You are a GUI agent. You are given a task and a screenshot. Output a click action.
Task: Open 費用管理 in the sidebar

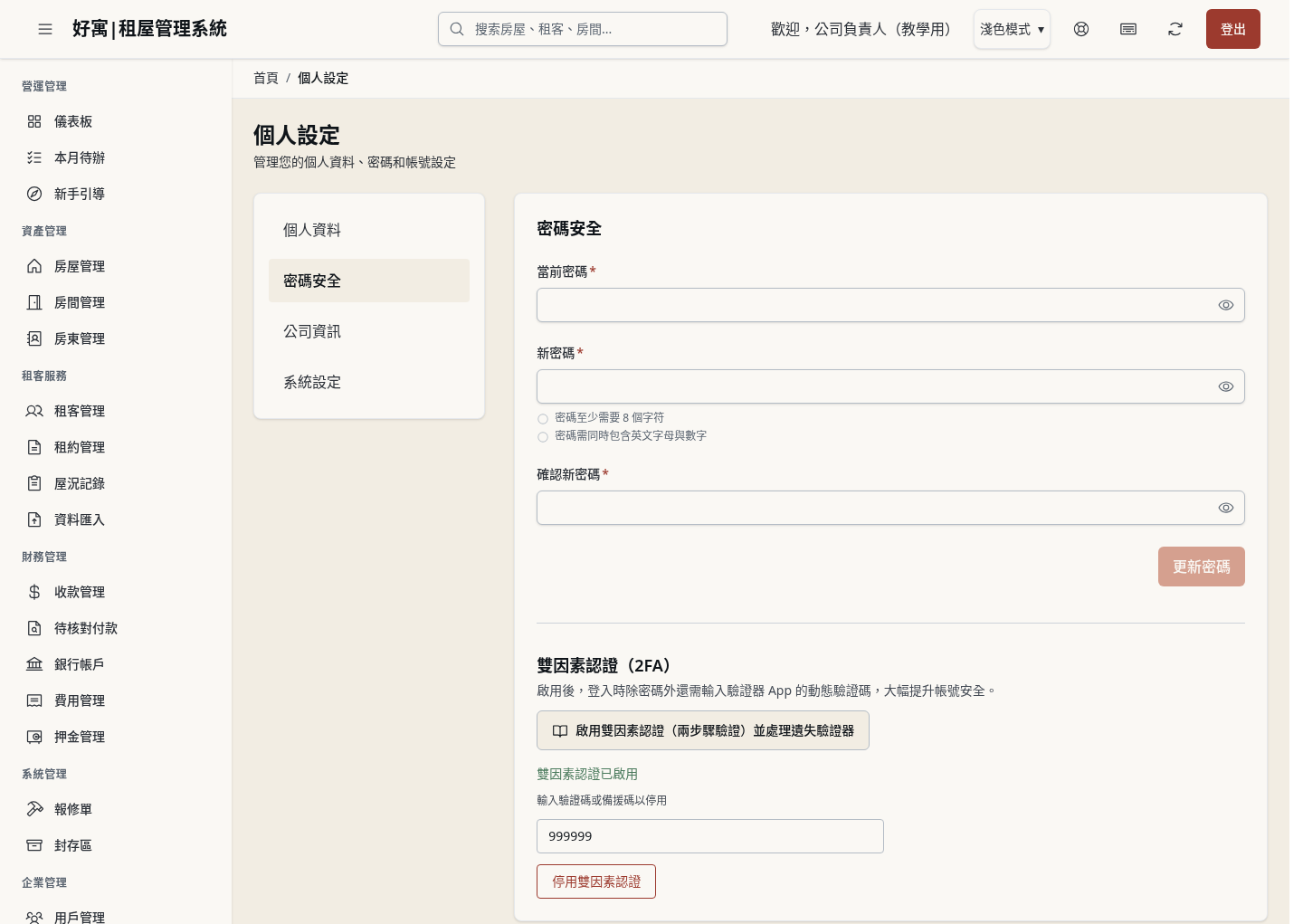point(116,700)
